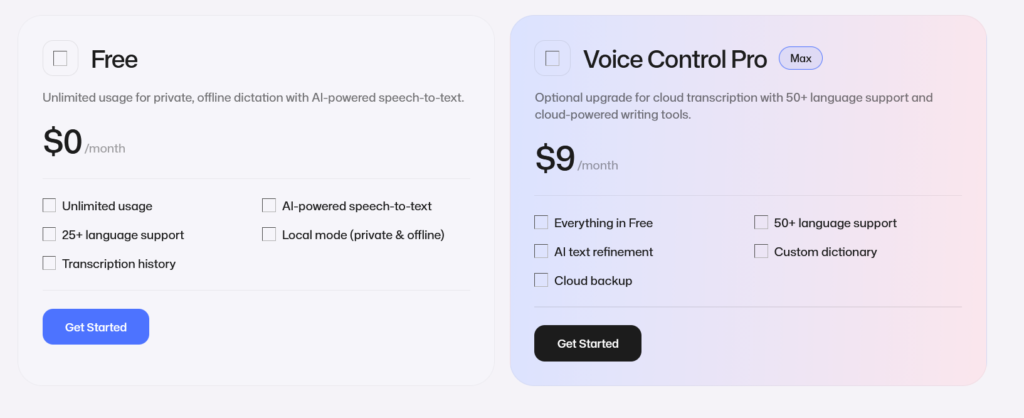Toggle the 50+ language support checkbox

[761, 222]
